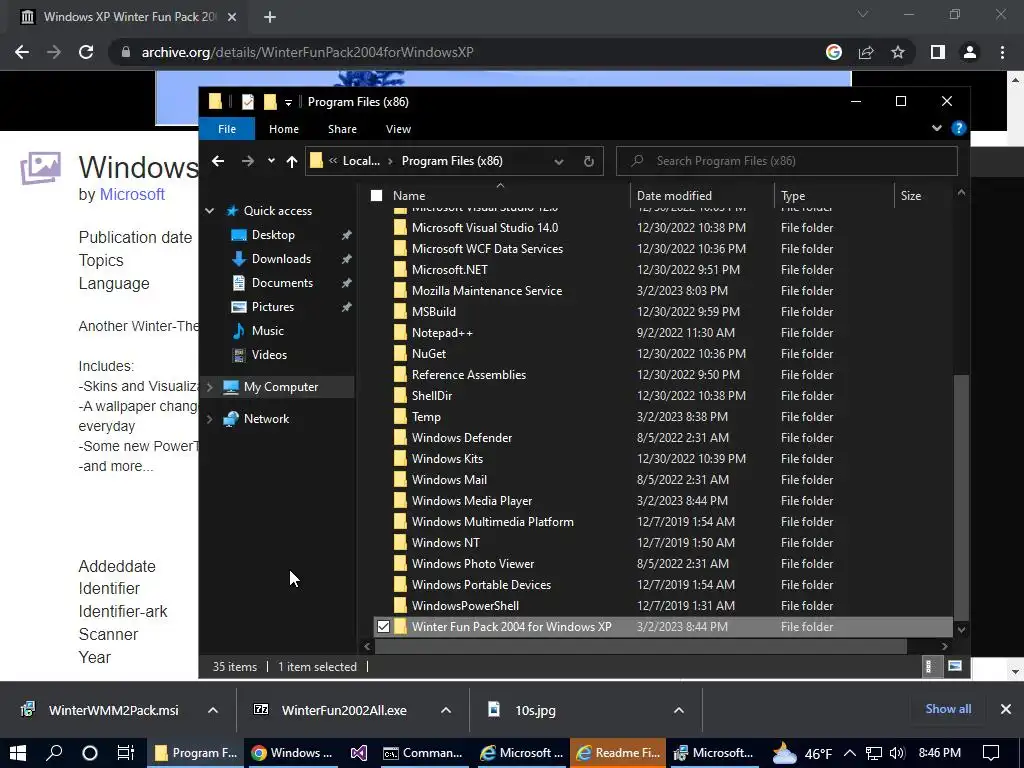Open Customize Quick Access Toolbar dropdown
This screenshot has height=768, width=1024.
pos(288,103)
